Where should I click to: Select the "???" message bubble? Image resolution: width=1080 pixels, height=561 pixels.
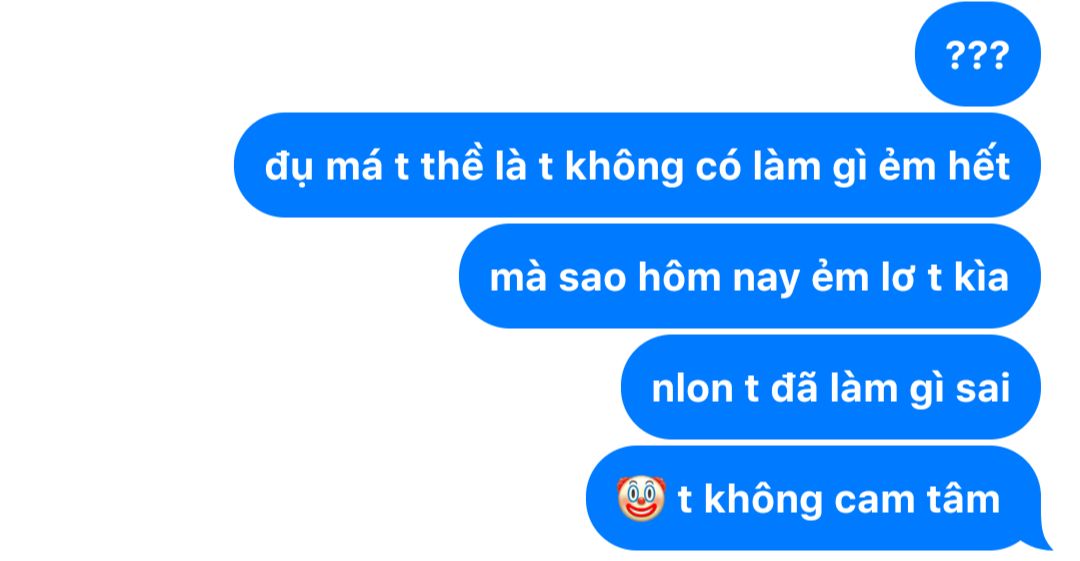coord(977,54)
